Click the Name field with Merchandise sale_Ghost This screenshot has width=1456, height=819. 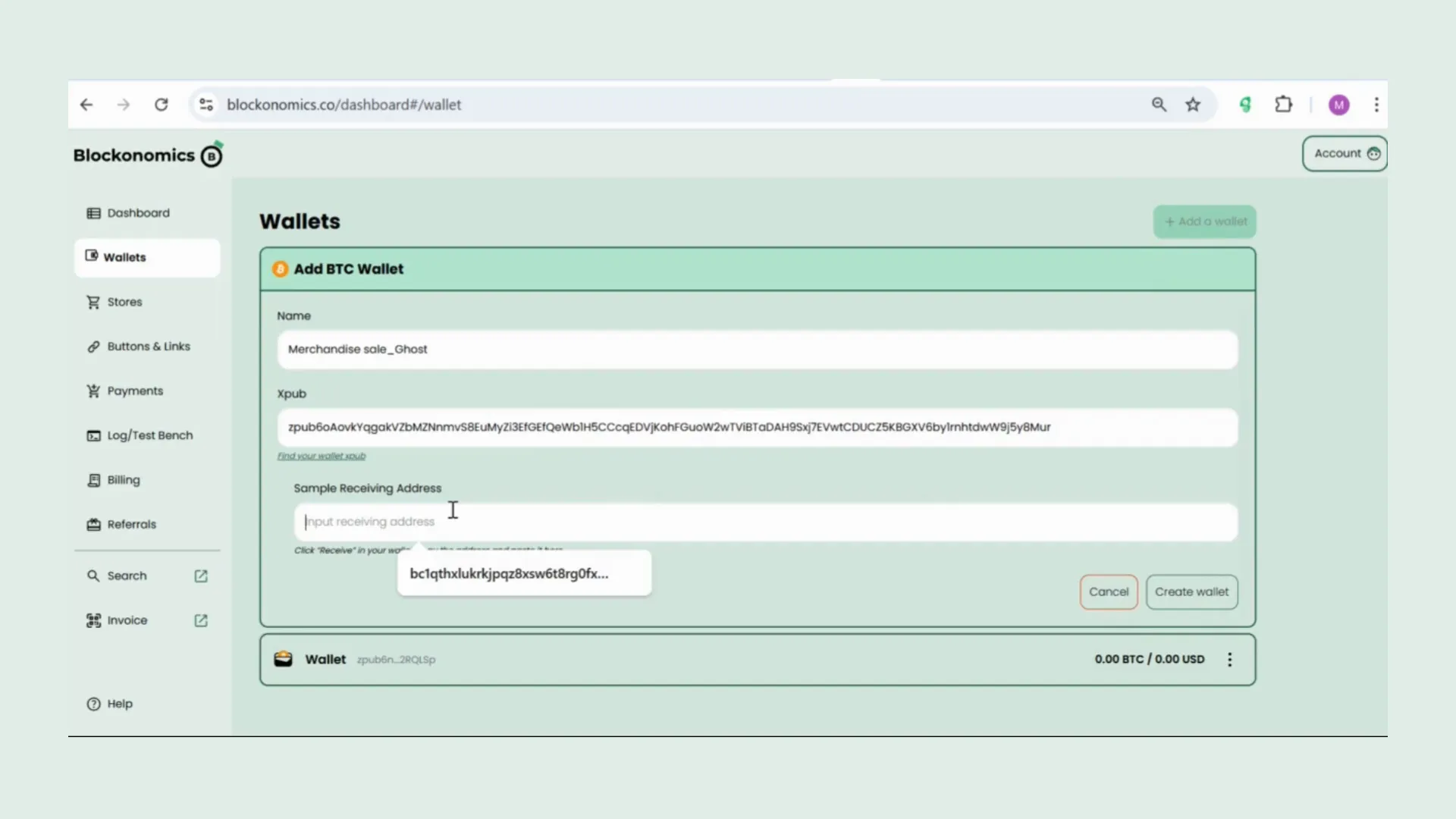pyautogui.click(x=757, y=350)
